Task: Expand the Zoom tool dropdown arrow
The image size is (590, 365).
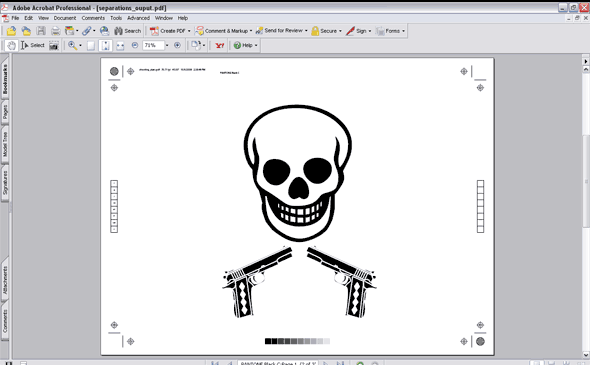Action: pyautogui.click(x=80, y=46)
